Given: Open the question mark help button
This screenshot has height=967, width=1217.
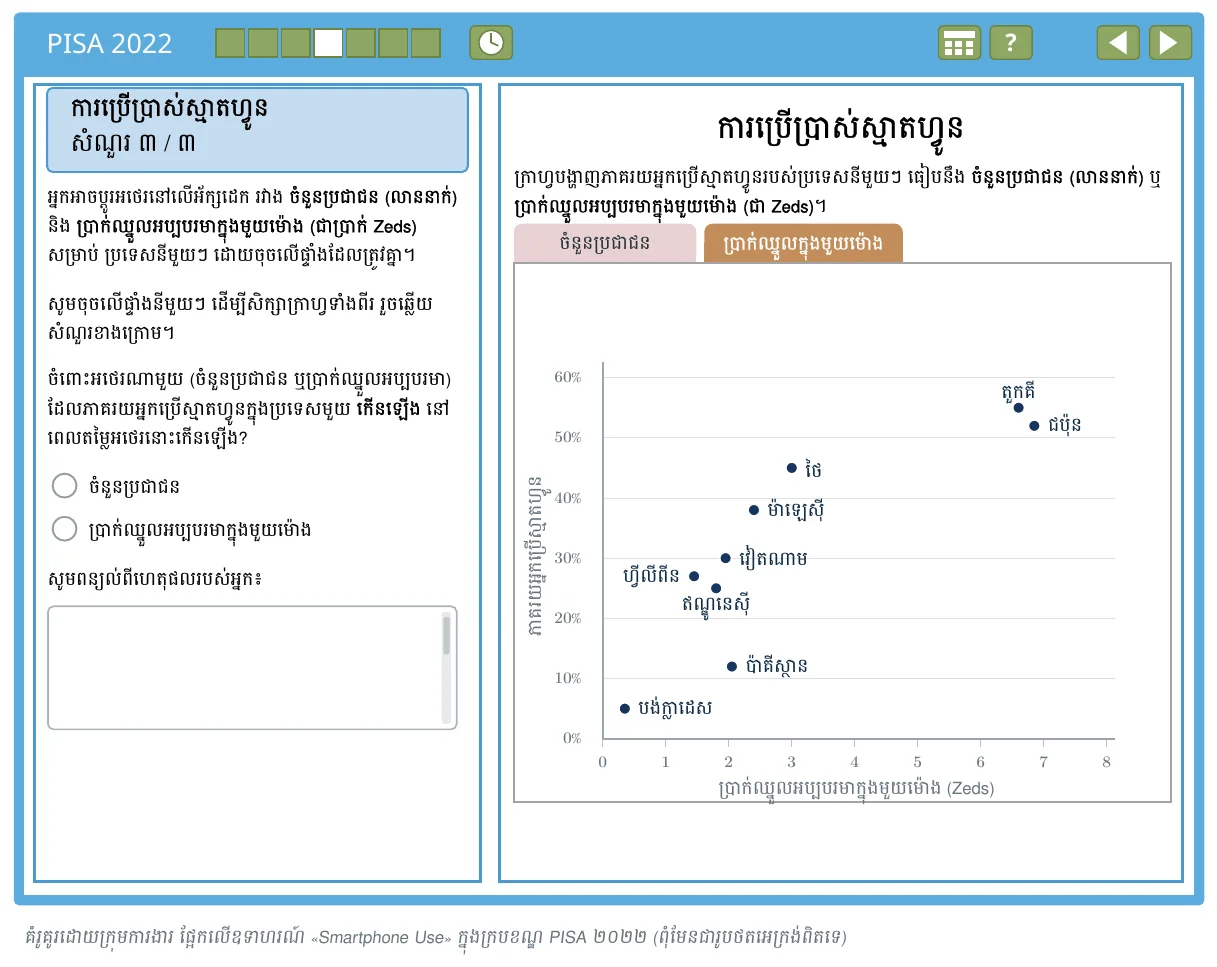Looking at the screenshot, I should (x=1011, y=43).
